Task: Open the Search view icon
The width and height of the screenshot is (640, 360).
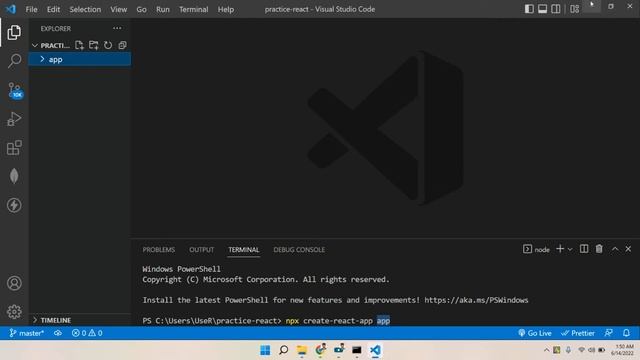Action: click(x=14, y=61)
